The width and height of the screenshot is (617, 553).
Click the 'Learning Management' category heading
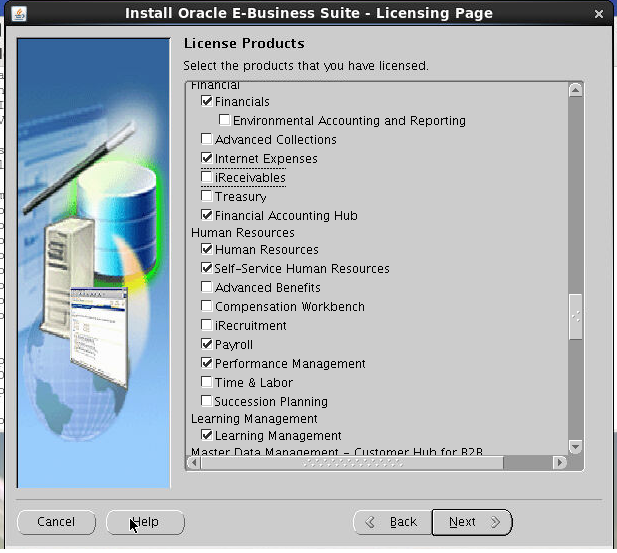pyautogui.click(x=254, y=418)
